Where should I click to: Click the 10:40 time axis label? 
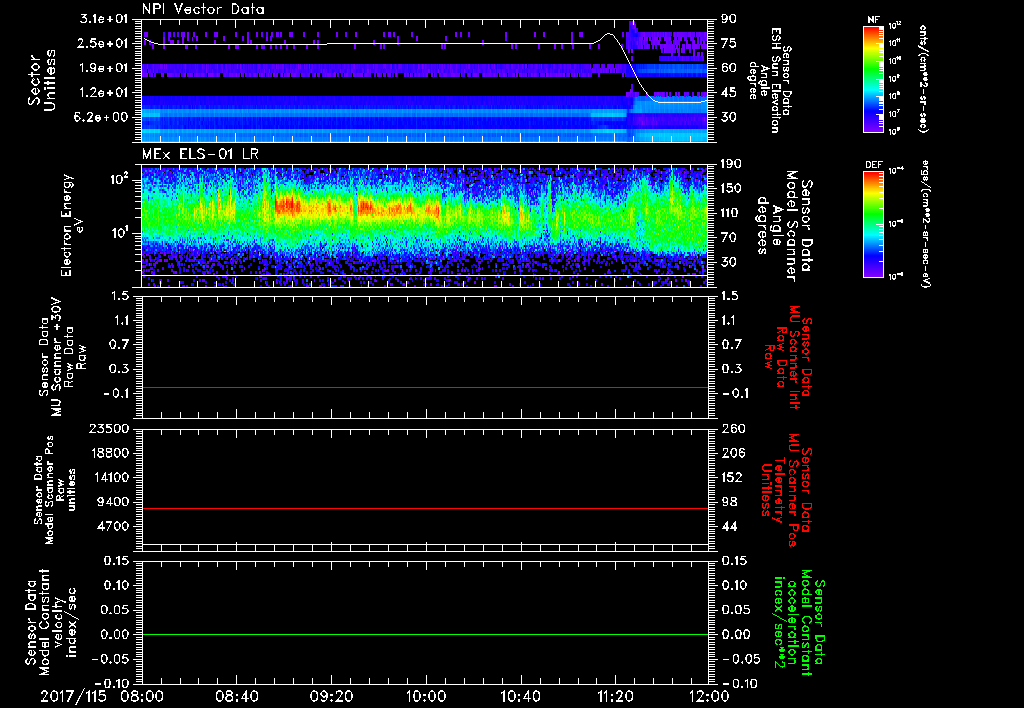[x=520, y=696]
